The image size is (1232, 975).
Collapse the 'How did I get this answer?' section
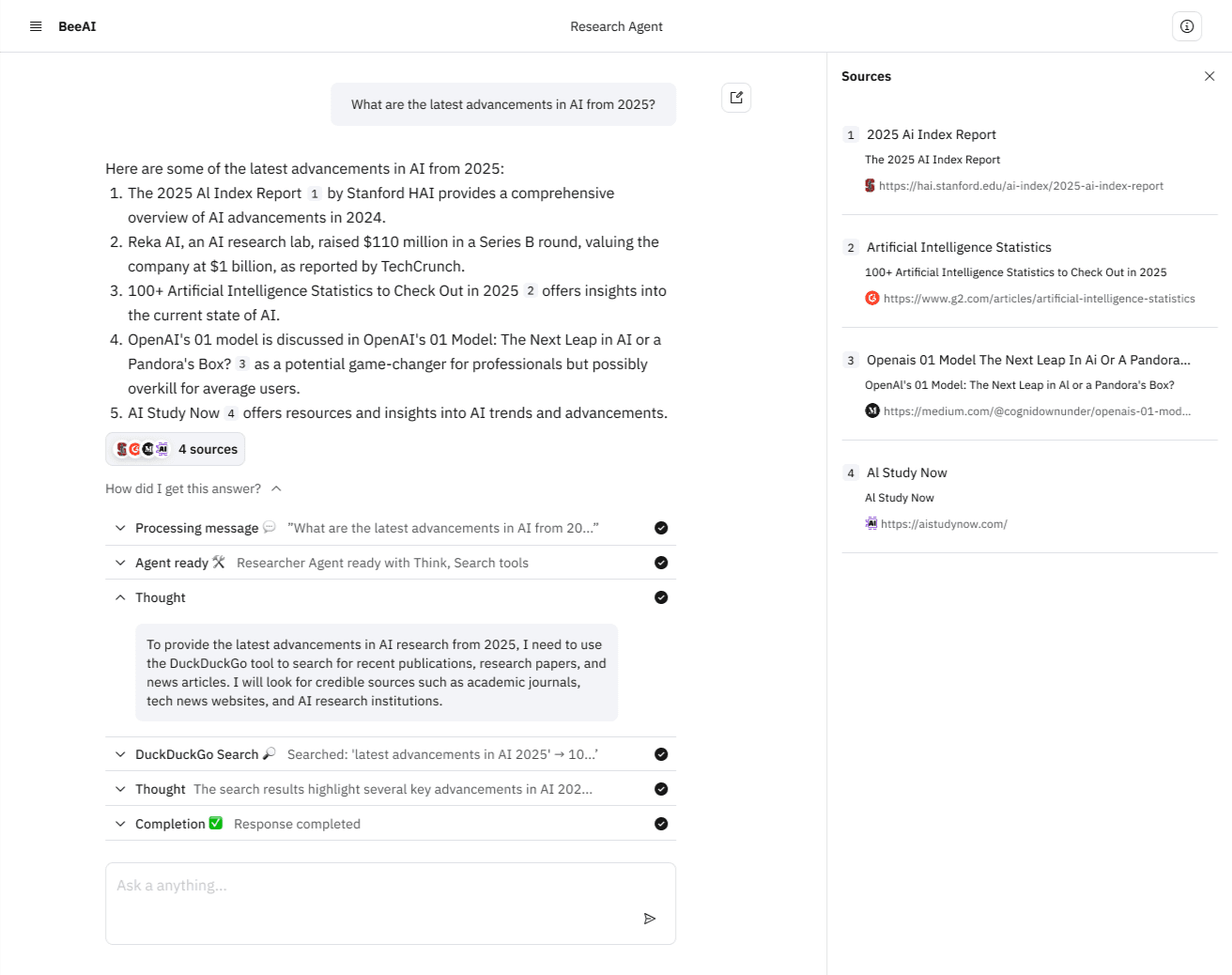click(276, 488)
